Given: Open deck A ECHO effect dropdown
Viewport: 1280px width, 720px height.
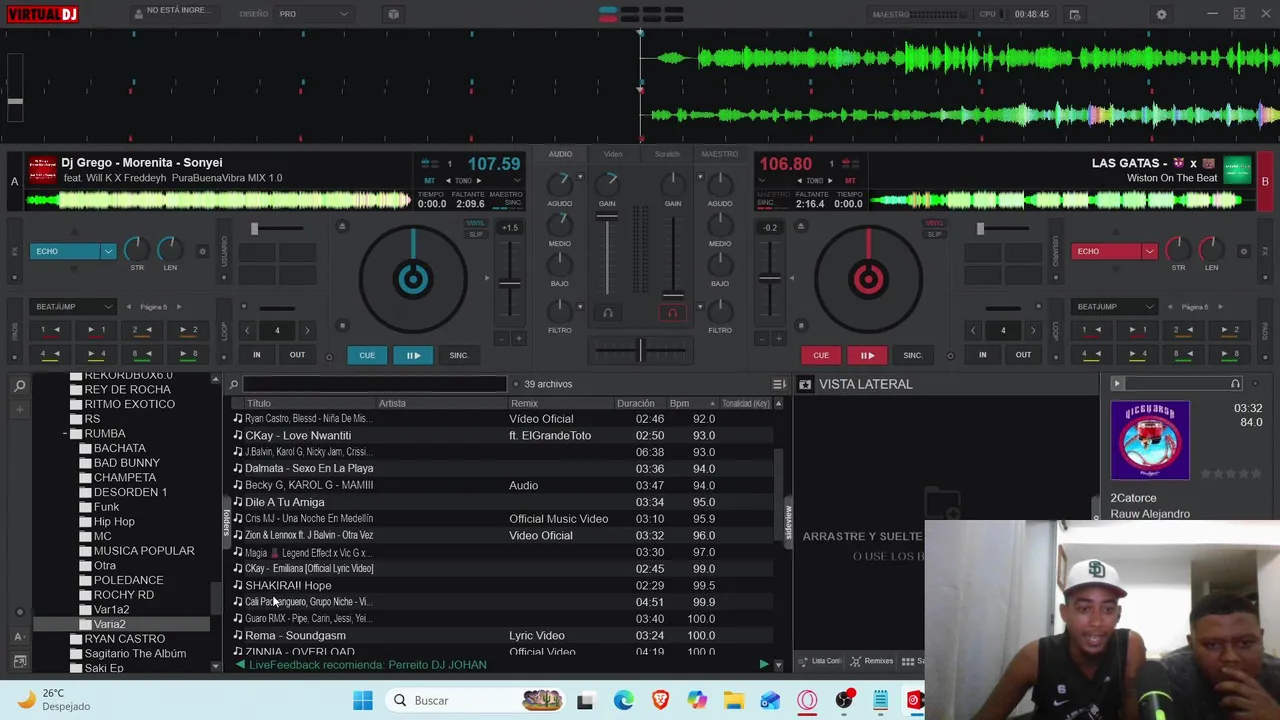Looking at the screenshot, I should 108,251.
